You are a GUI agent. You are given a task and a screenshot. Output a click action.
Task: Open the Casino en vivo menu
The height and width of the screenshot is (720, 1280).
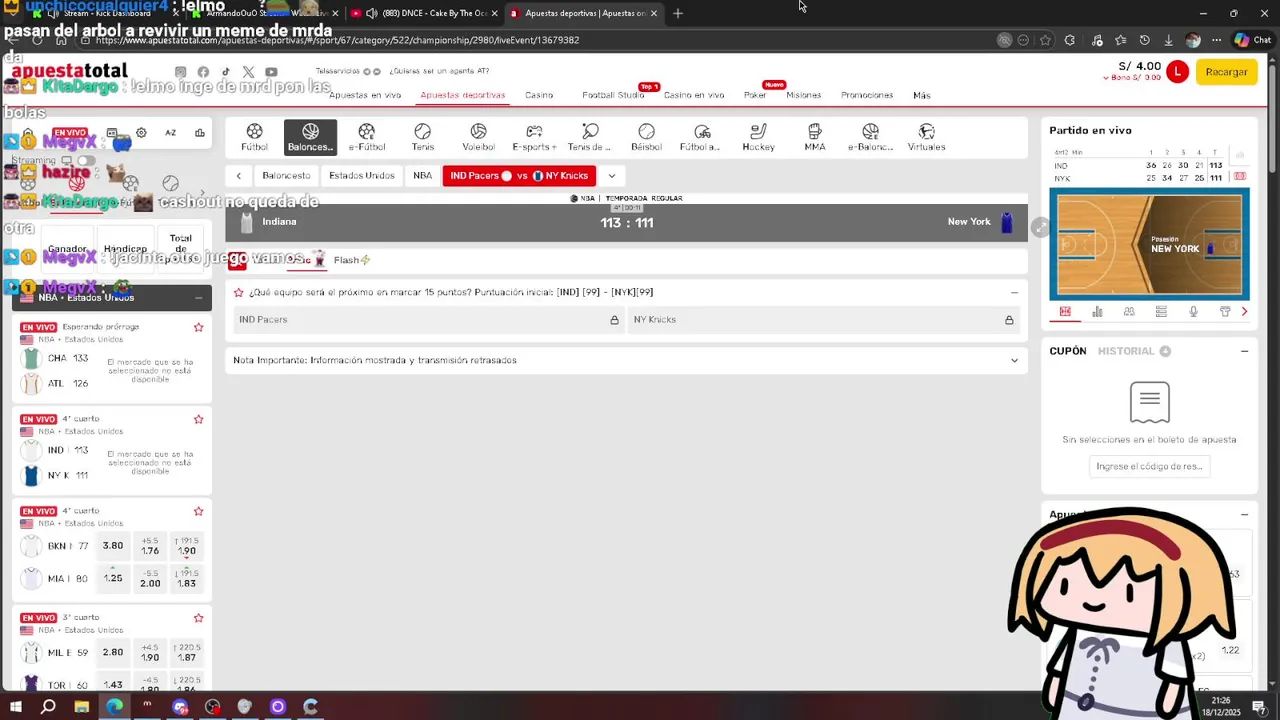(694, 95)
